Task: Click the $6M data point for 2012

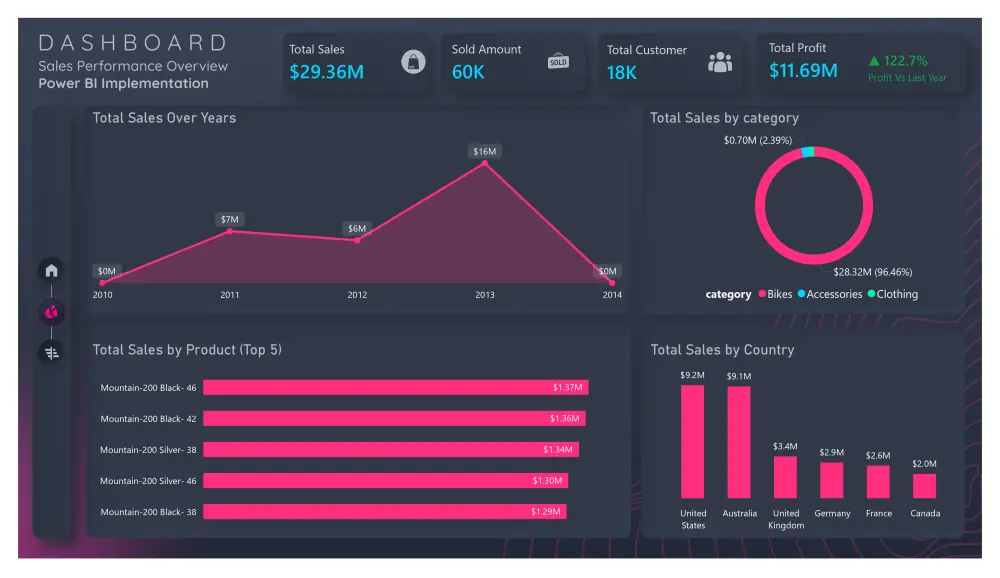Action: click(357, 241)
